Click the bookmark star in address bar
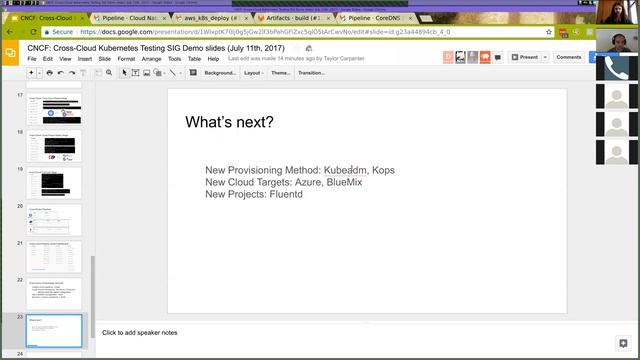The width and height of the screenshot is (640, 360). click(x=549, y=32)
